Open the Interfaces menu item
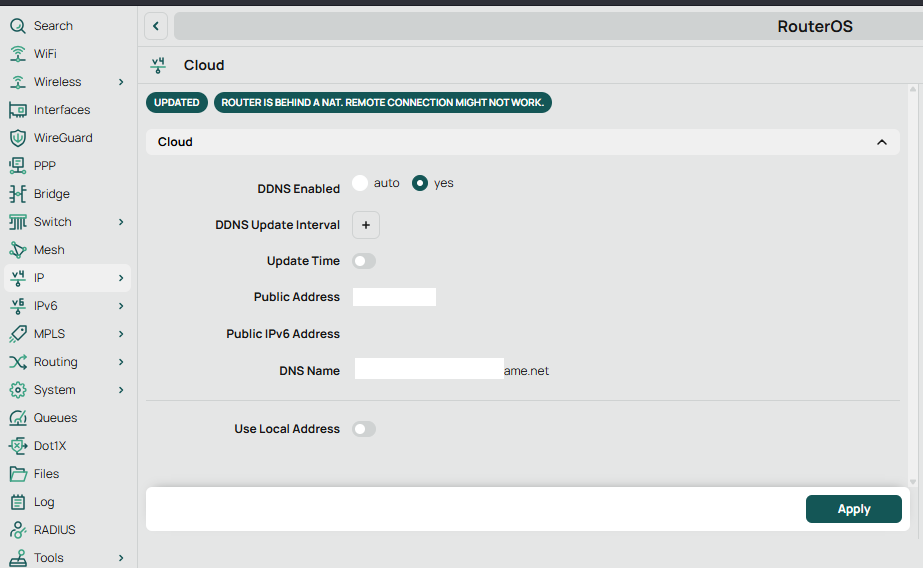This screenshot has width=923, height=568. (x=67, y=110)
